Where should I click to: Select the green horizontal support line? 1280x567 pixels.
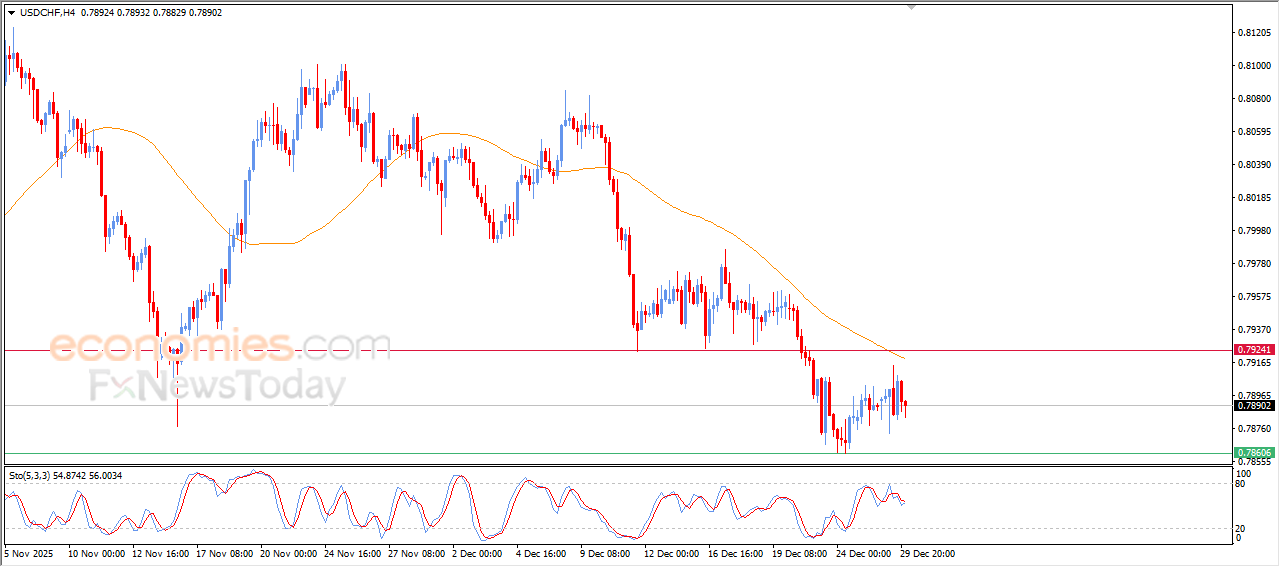coord(500,453)
